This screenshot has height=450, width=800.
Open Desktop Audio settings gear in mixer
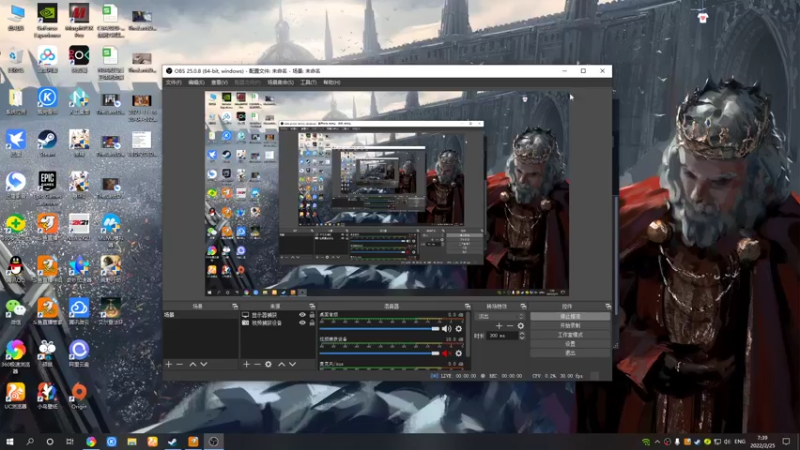click(x=458, y=329)
